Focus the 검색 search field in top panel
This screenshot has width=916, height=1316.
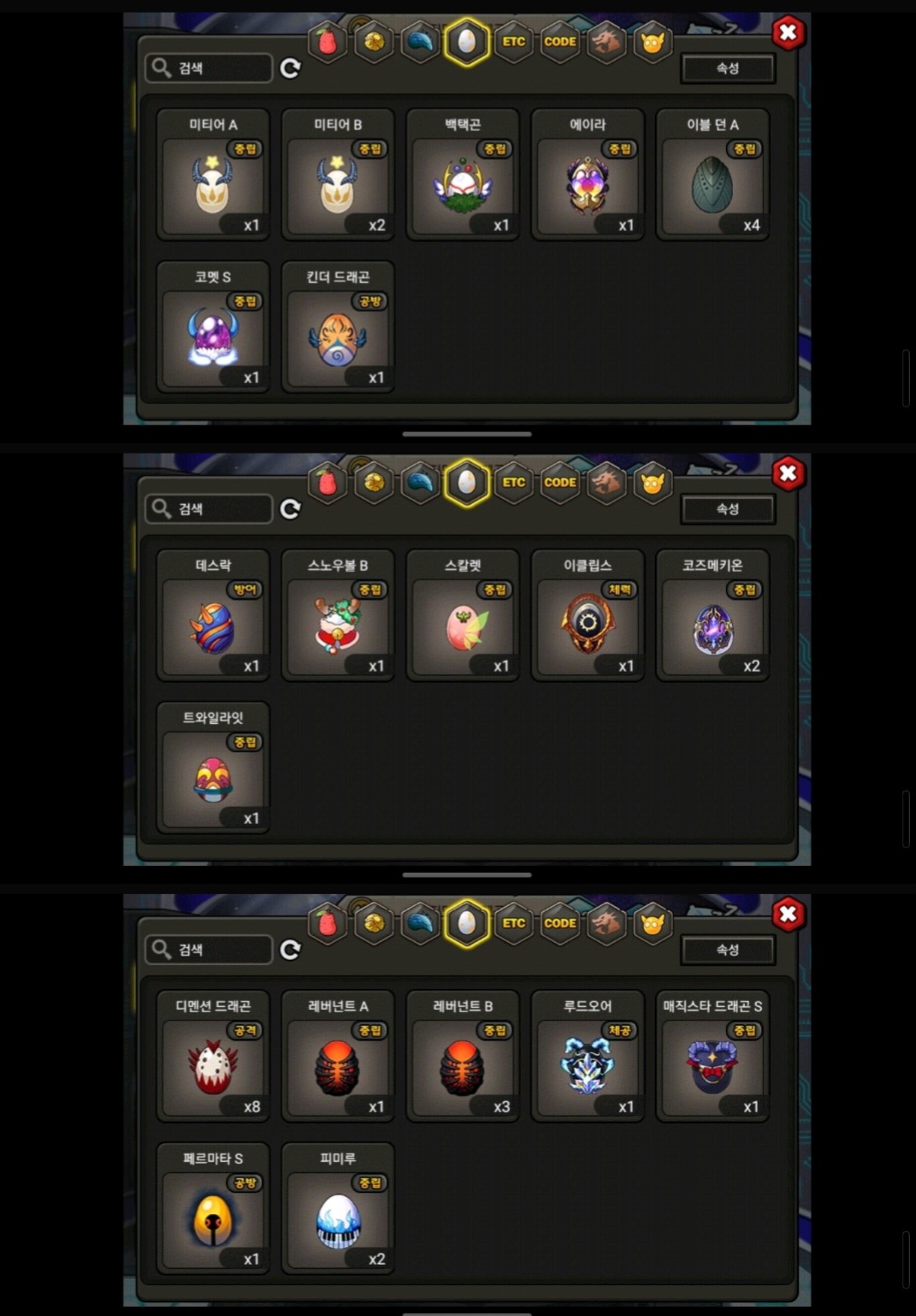(x=209, y=68)
